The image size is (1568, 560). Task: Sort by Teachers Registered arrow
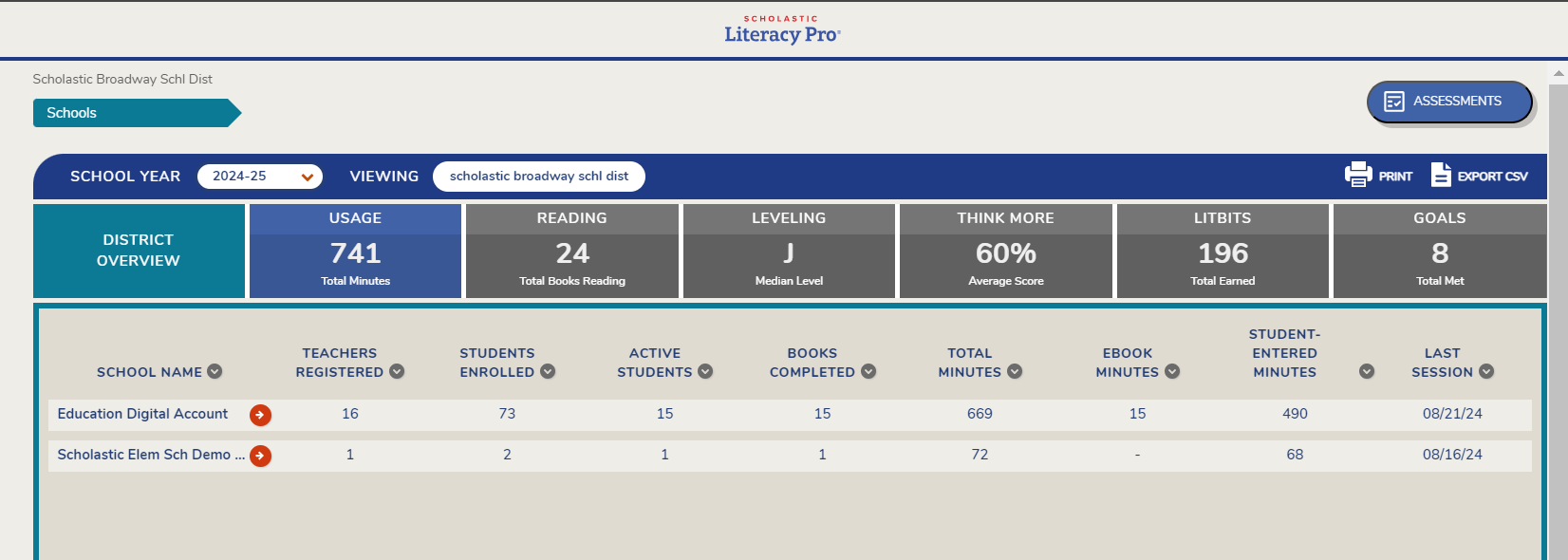point(397,371)
